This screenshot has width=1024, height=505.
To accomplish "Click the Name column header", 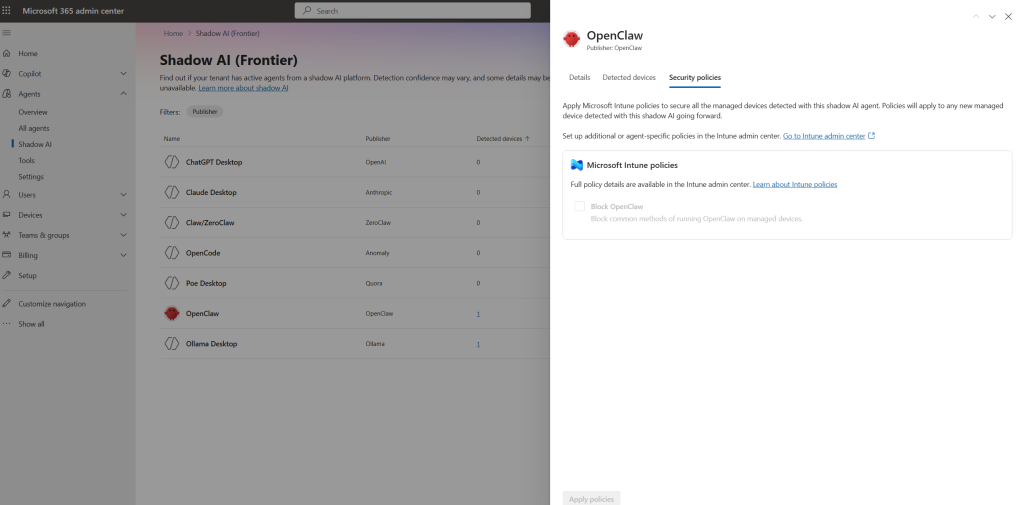I will click(172, 138).
